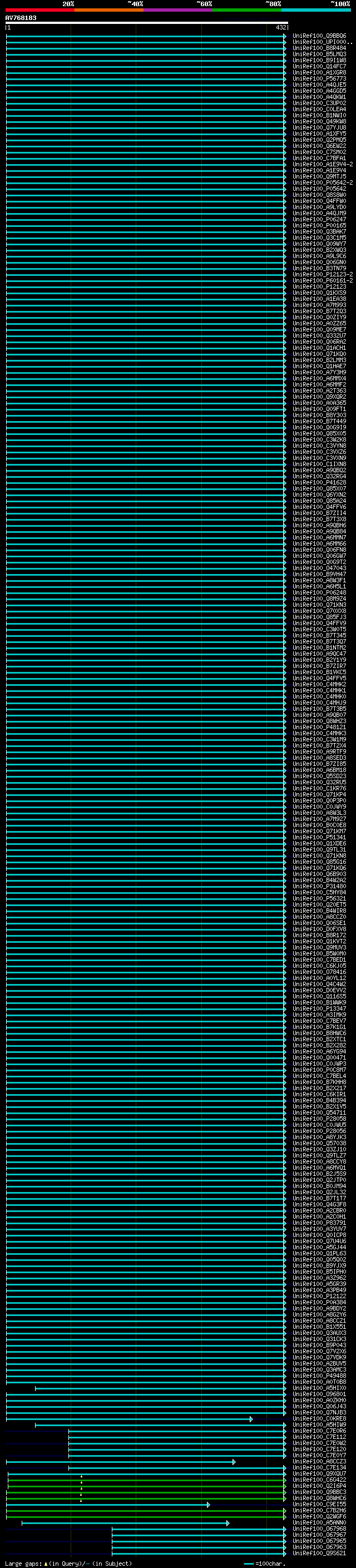Viewport: 356px width, 1568px height.
Task: Select hit UniRef100_C4MHK1
Action: [x=319, y=690]
